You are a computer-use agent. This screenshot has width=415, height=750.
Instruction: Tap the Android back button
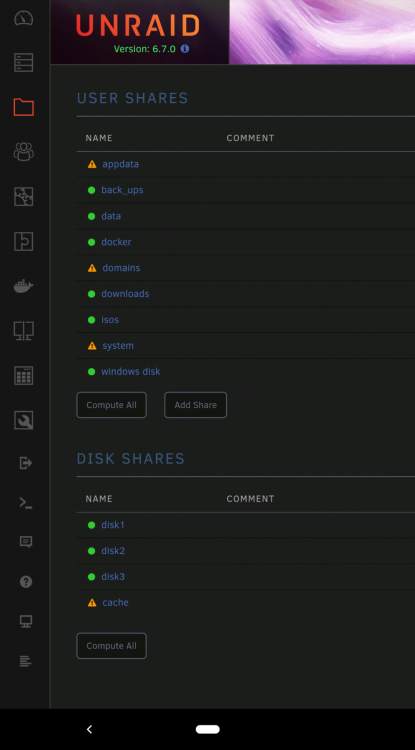[x=89, y=729]
